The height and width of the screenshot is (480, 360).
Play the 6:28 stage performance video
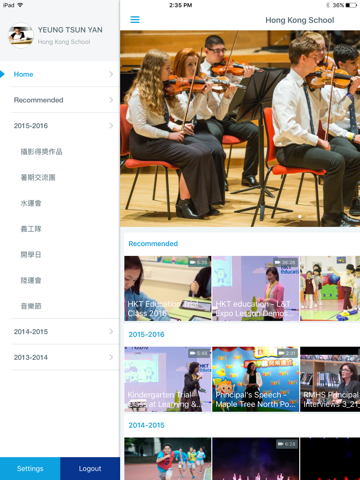[255, 459]
